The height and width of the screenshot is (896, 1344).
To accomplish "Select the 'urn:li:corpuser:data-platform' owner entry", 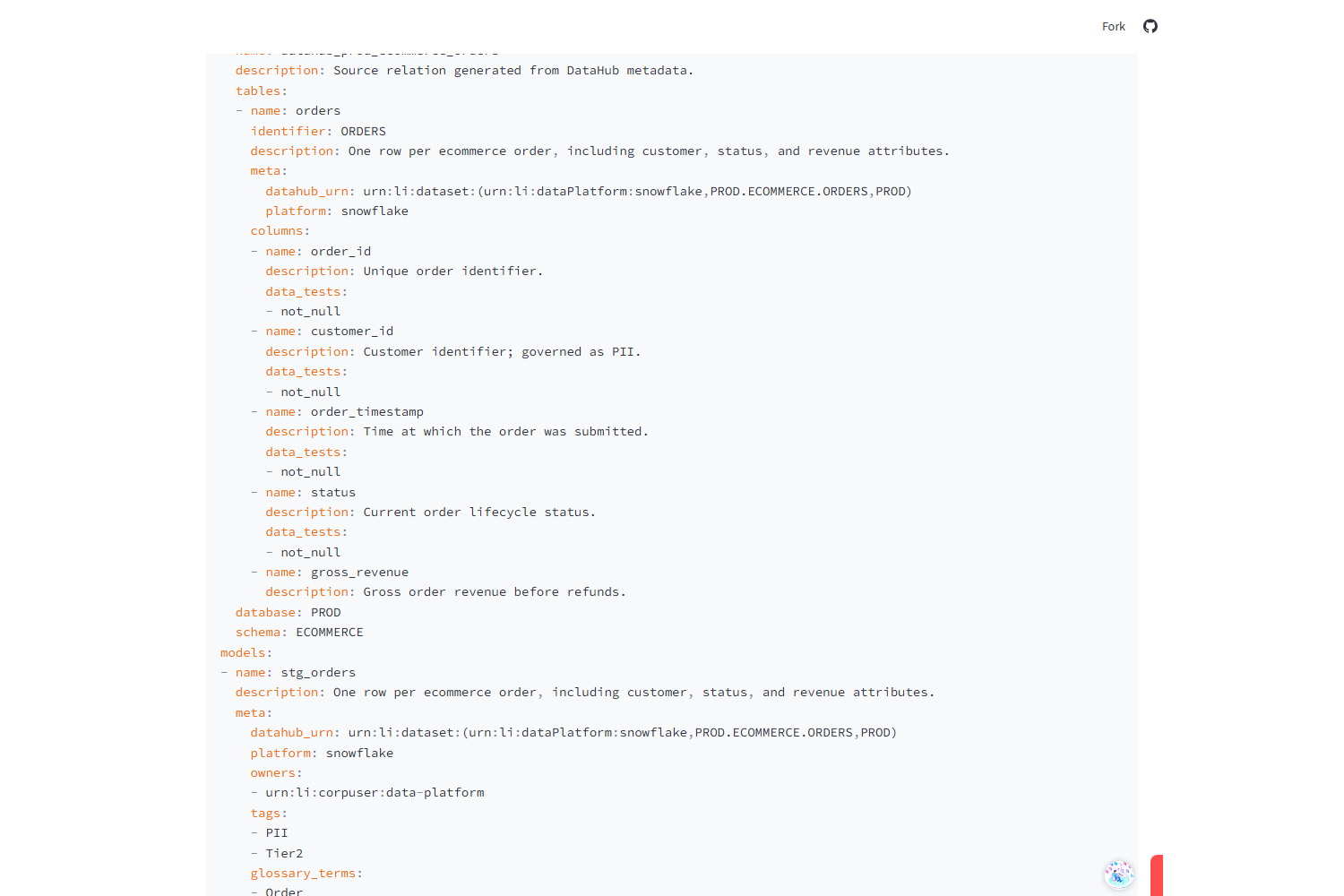I will tap(375, 793).
